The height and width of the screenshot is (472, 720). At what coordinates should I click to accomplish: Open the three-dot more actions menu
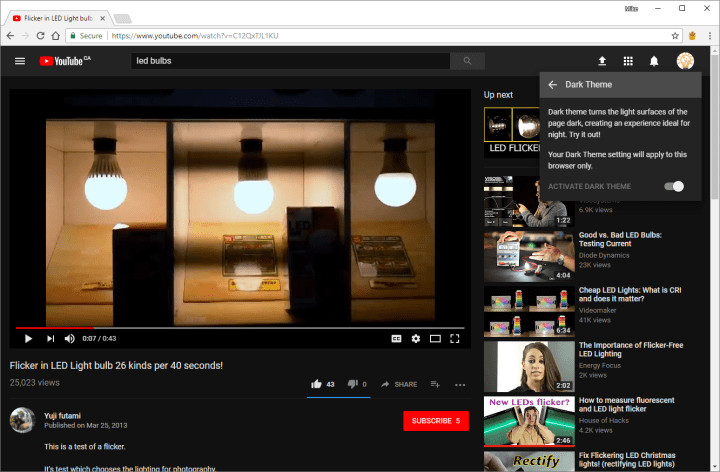pyautogui.click(x=460, y=384)
